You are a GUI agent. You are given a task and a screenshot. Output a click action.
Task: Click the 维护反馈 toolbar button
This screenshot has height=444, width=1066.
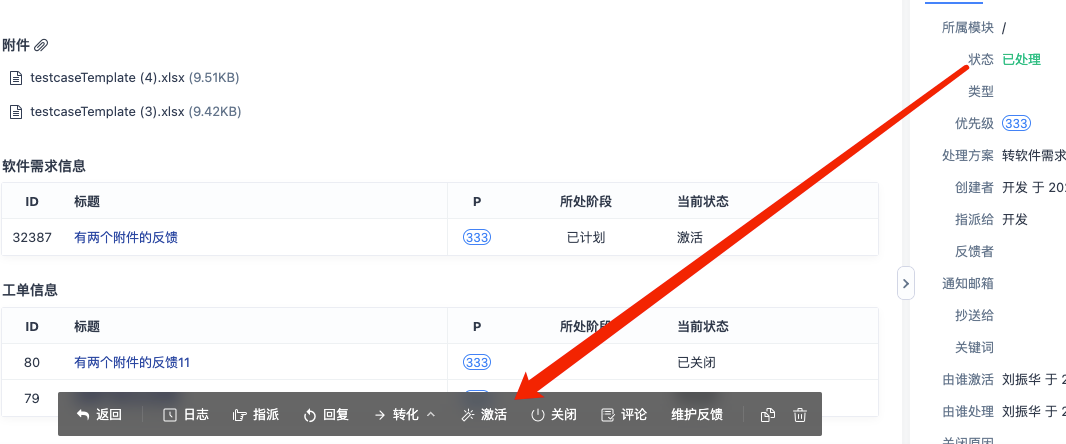click(x=697, y=415)
